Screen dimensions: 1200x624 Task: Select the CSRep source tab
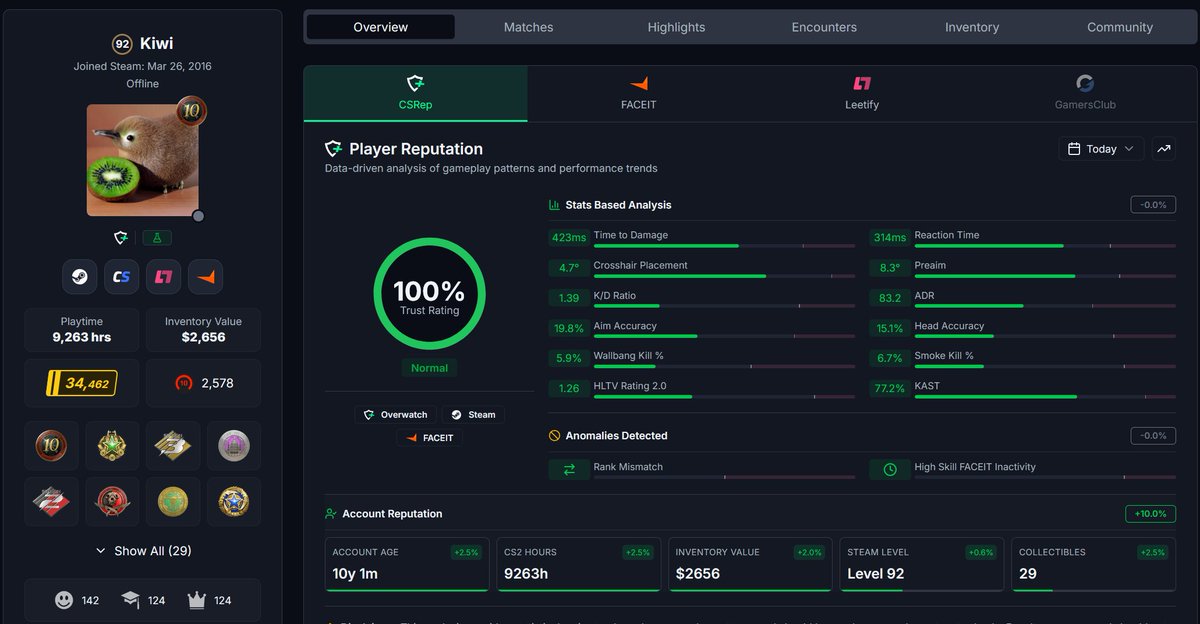(415, 93)
